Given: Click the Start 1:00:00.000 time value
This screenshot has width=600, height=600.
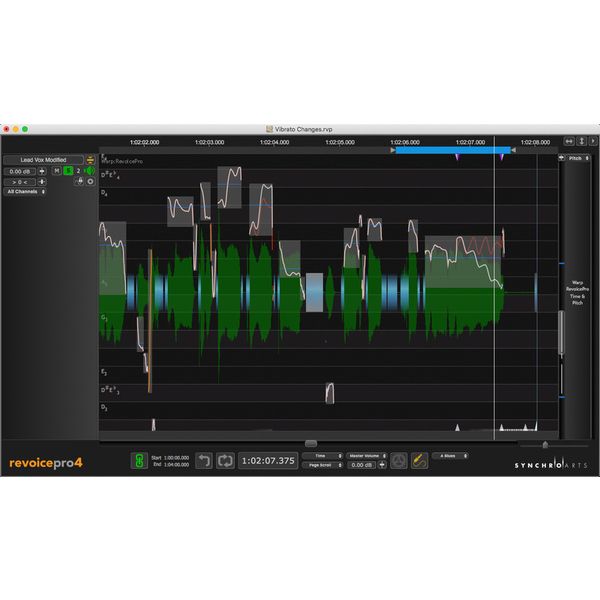Looking at the screenshot, I should (x=176, y=458).
